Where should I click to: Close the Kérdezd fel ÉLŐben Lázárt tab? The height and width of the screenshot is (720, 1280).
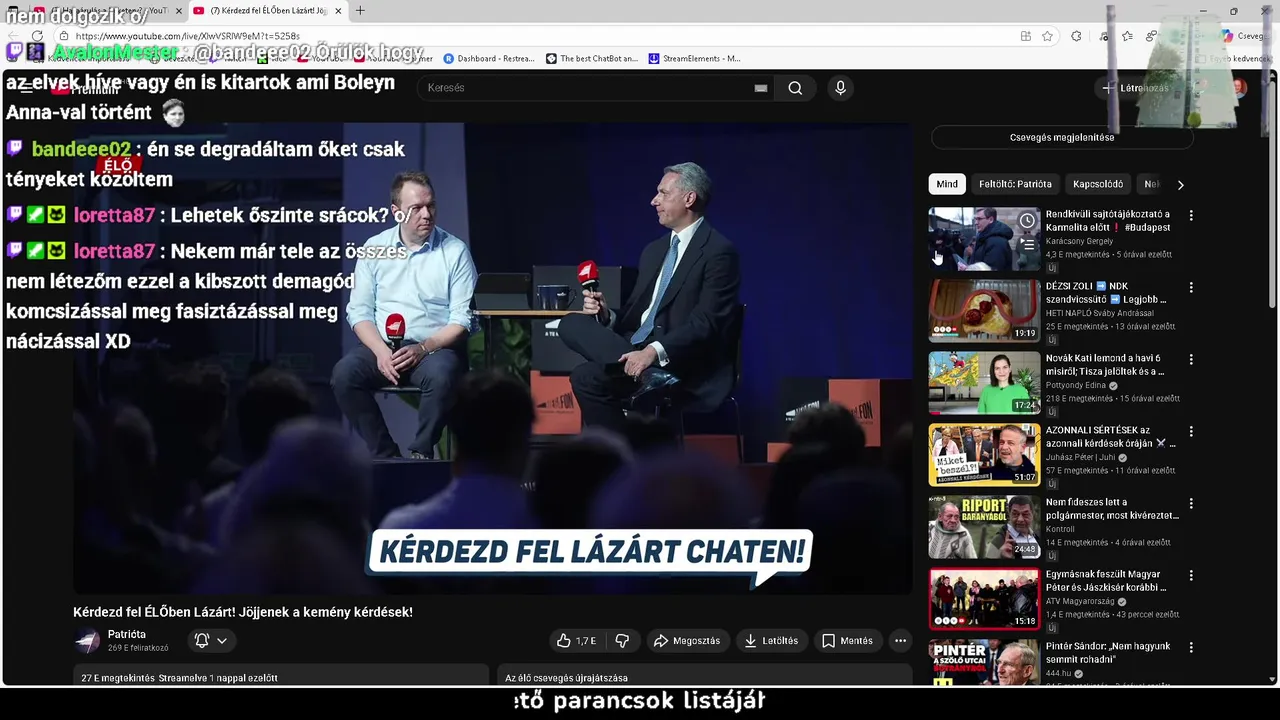(x=338, y=11)
